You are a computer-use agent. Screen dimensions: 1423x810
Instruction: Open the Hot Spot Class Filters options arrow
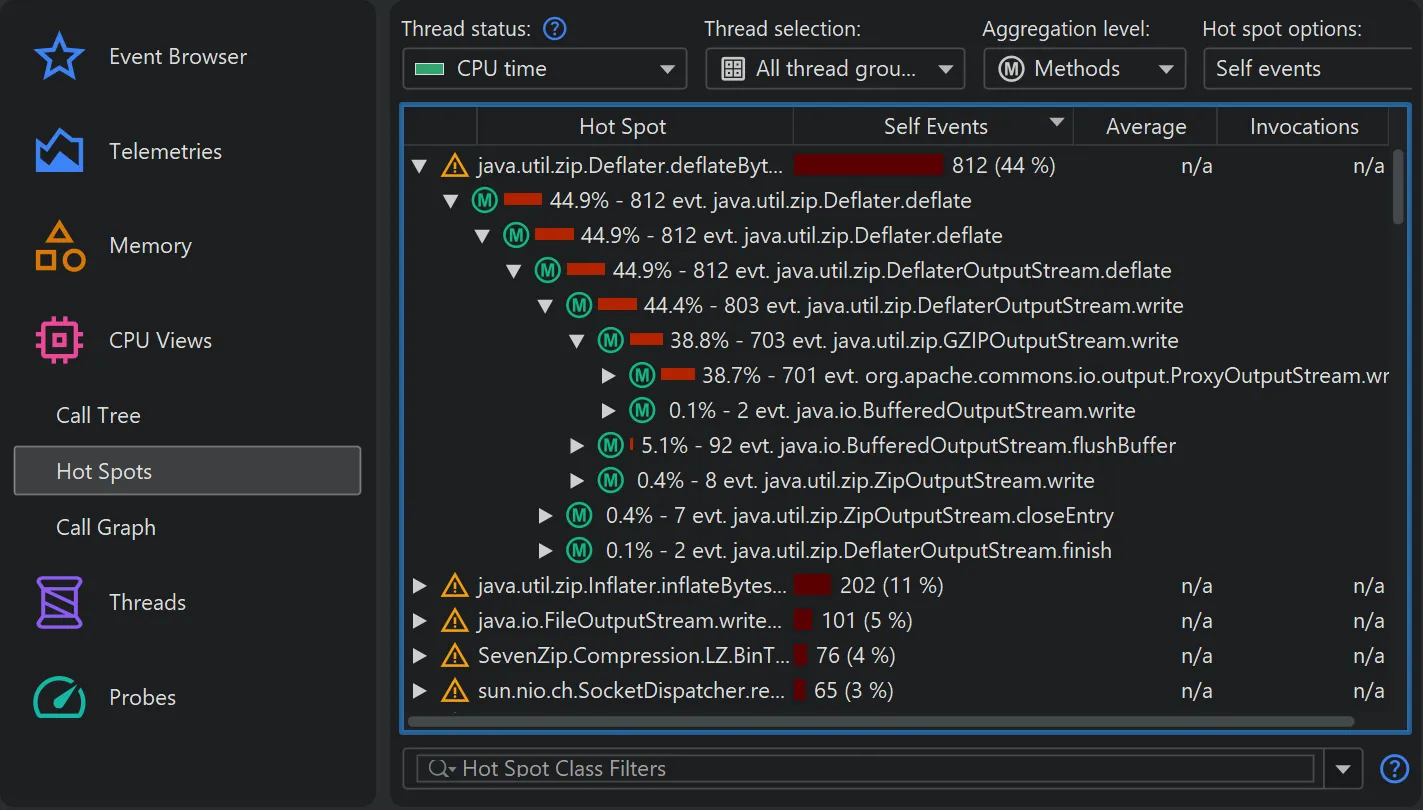(x=1342, y=768)
